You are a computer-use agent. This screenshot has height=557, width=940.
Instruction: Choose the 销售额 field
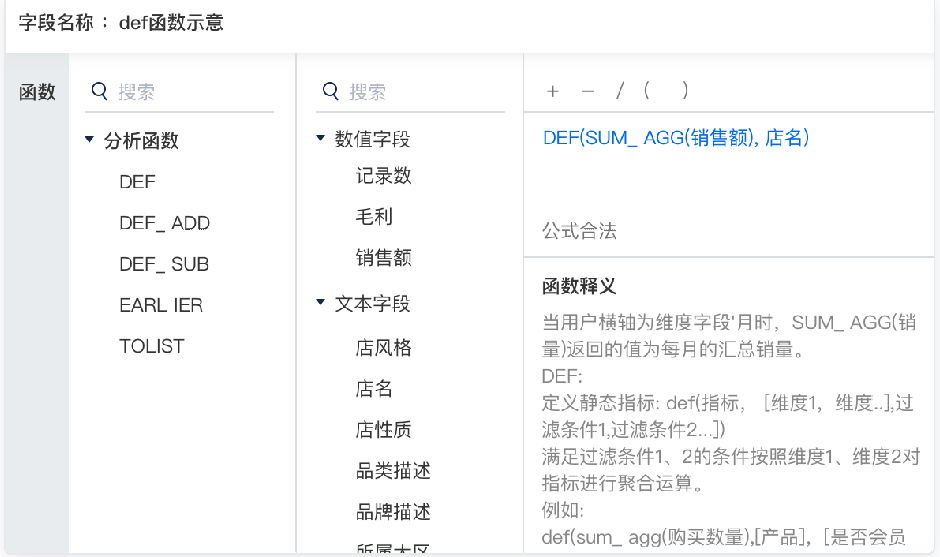[384, 258]
